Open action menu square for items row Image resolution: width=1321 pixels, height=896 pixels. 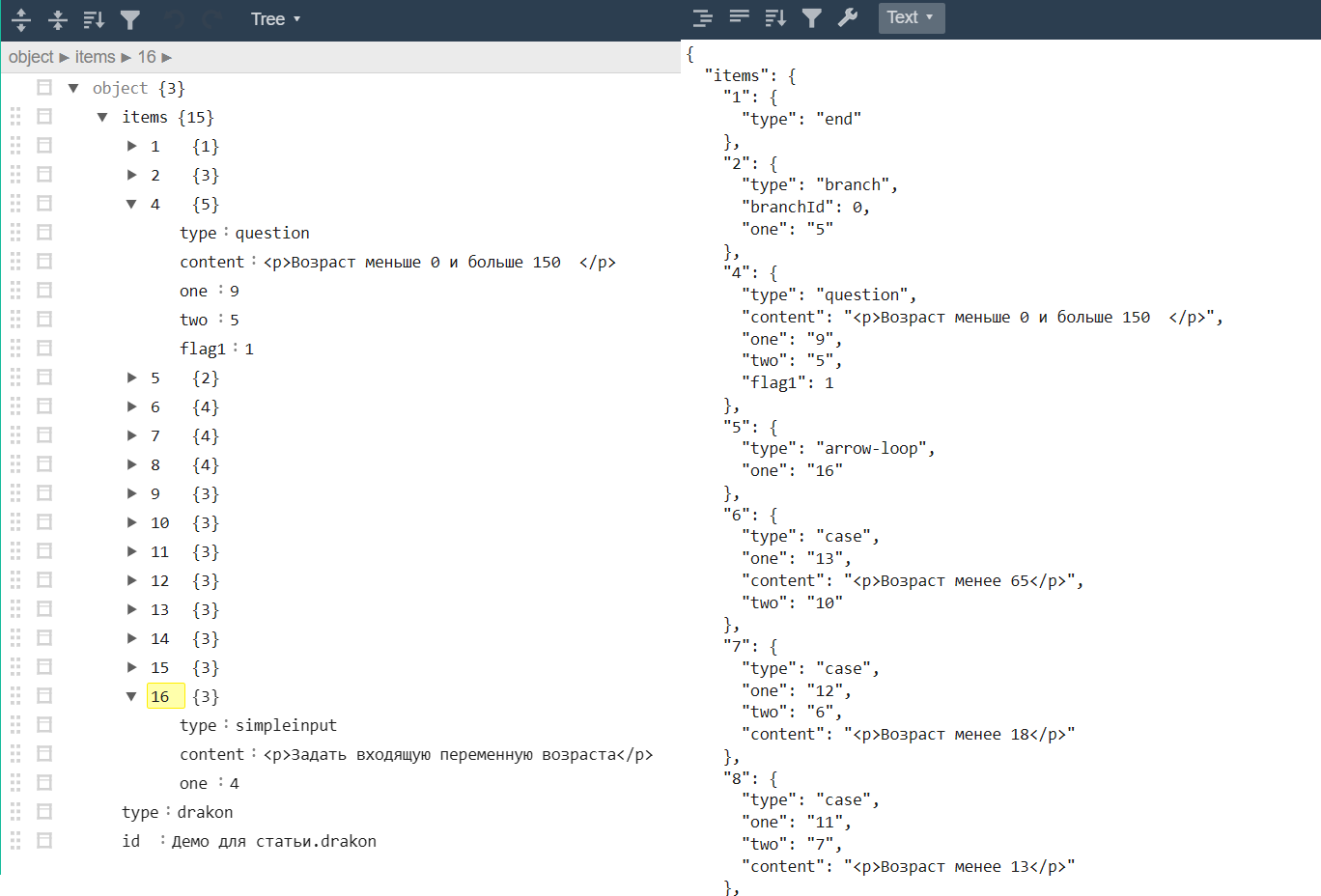coord(44,117)
